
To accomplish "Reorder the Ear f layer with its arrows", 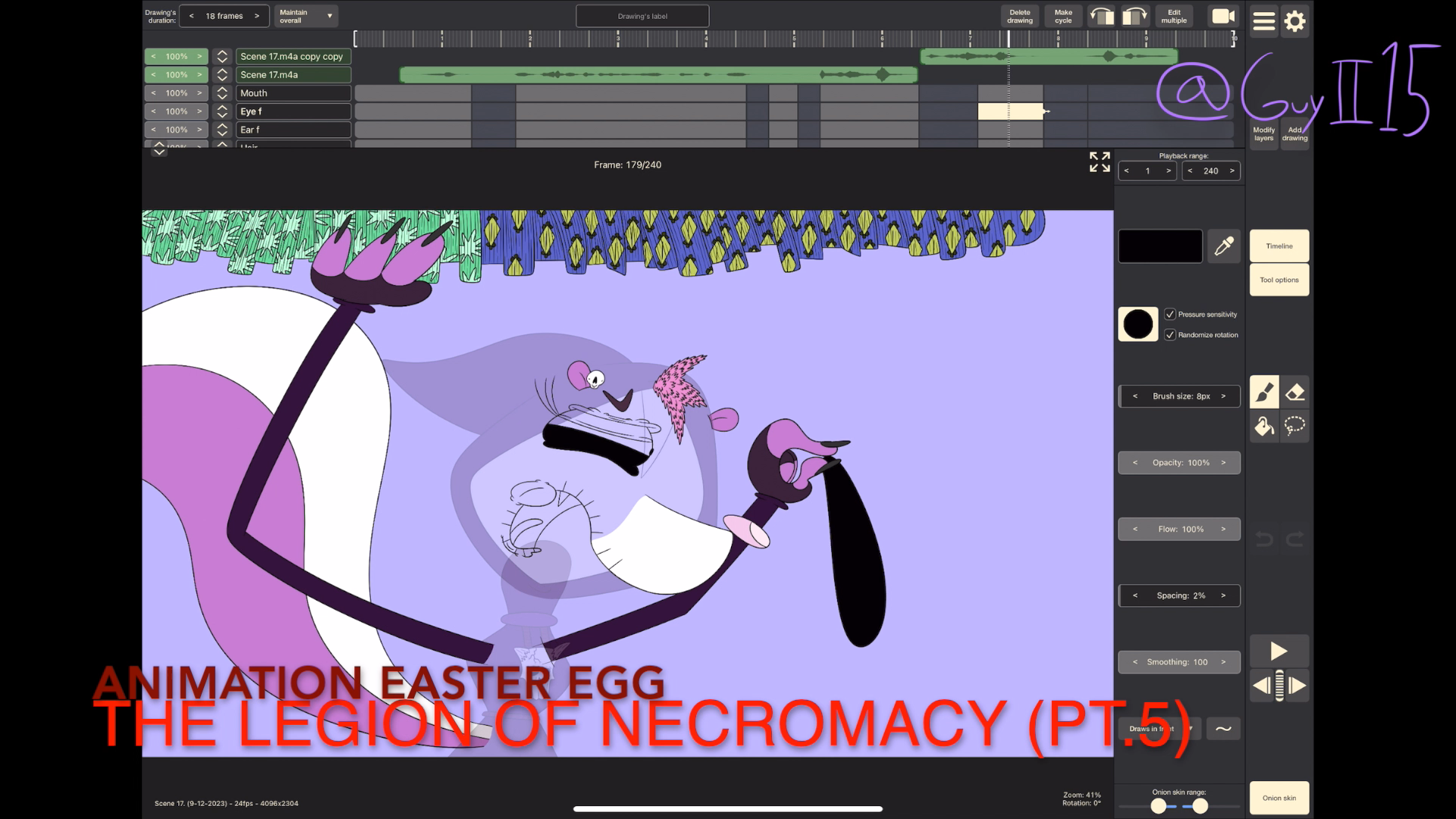I will click(222, 130).
